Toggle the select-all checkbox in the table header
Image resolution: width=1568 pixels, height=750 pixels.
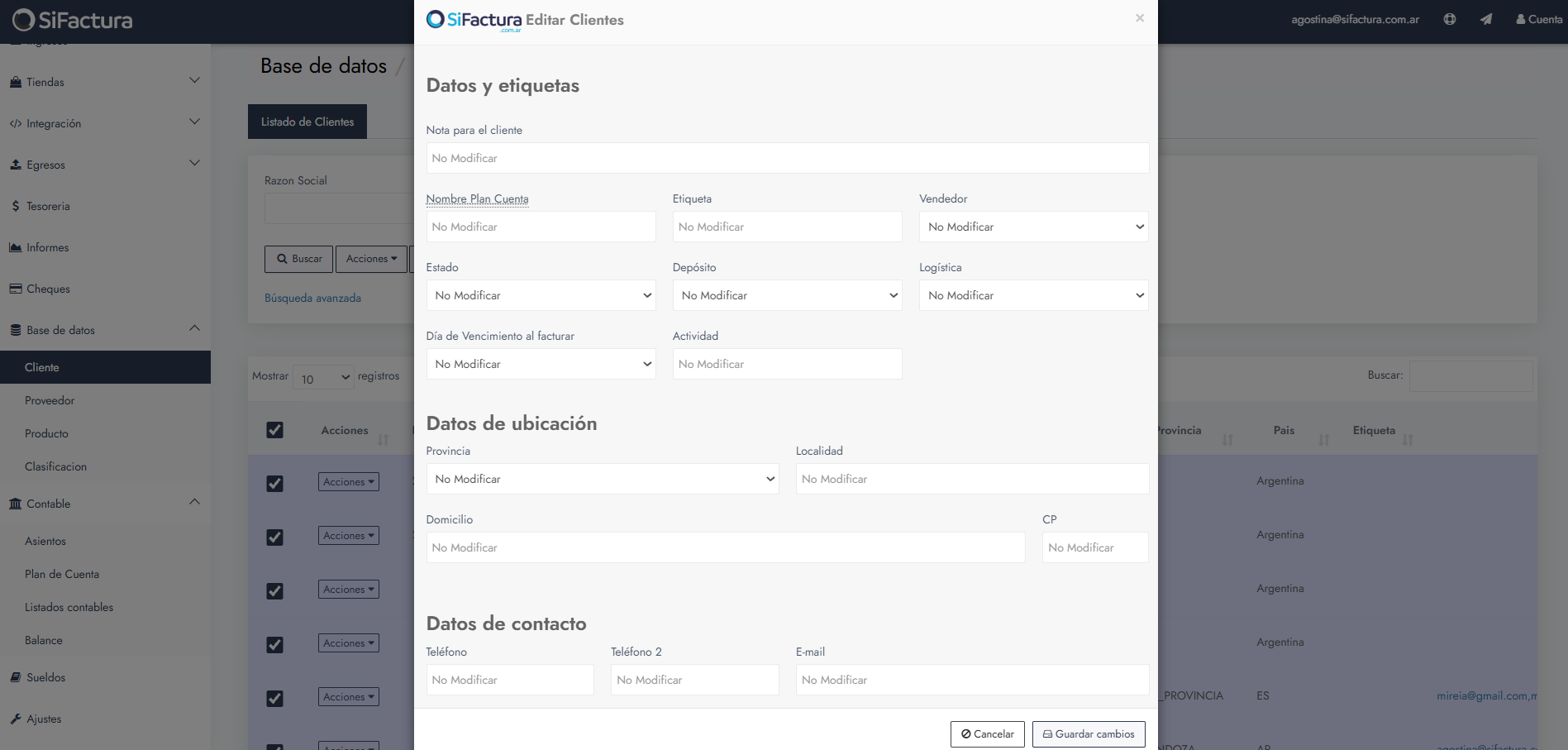pyautogui.click(x=275, y=430)
